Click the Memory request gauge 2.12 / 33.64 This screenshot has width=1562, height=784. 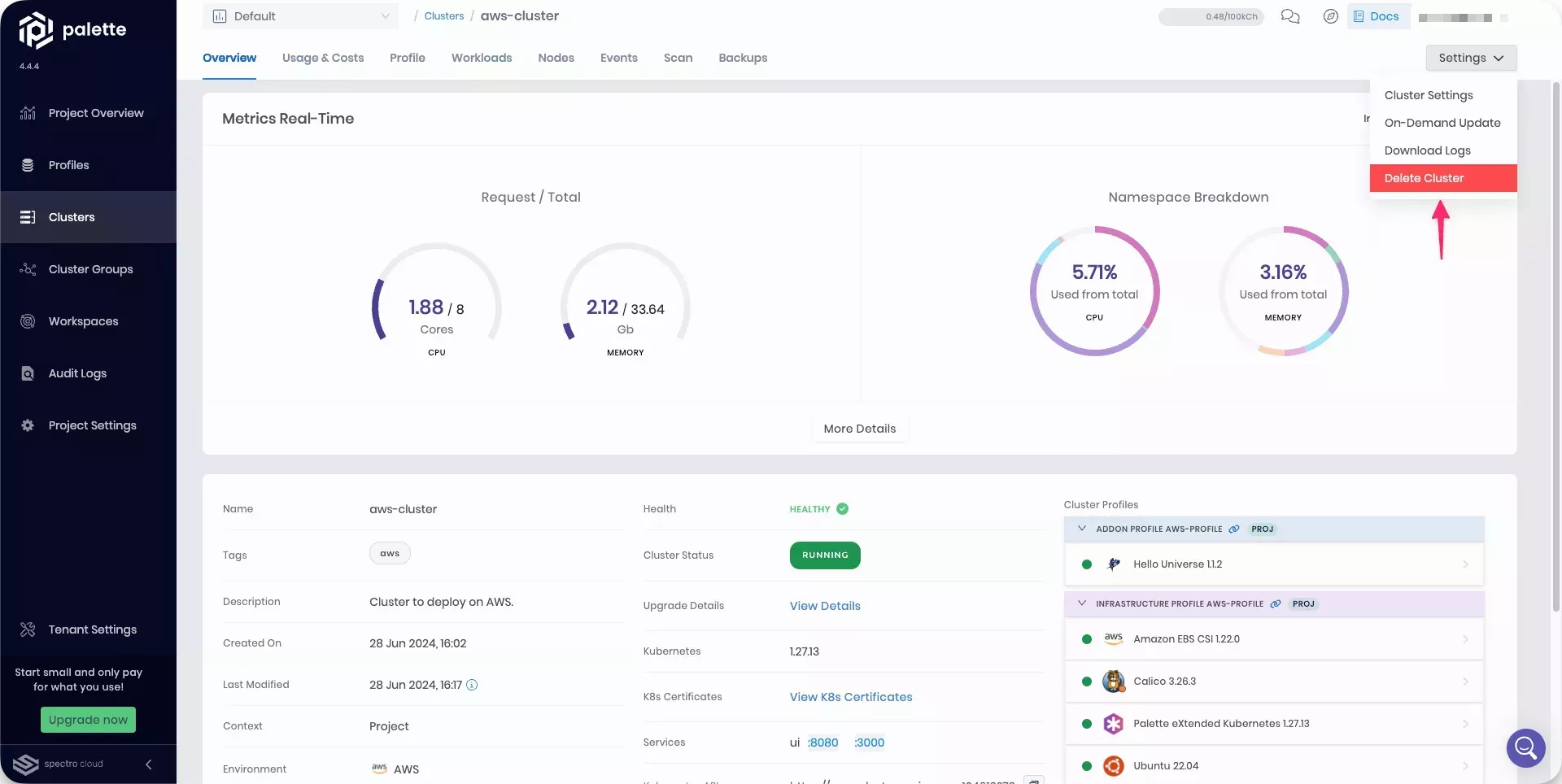[x=626, y=301]
